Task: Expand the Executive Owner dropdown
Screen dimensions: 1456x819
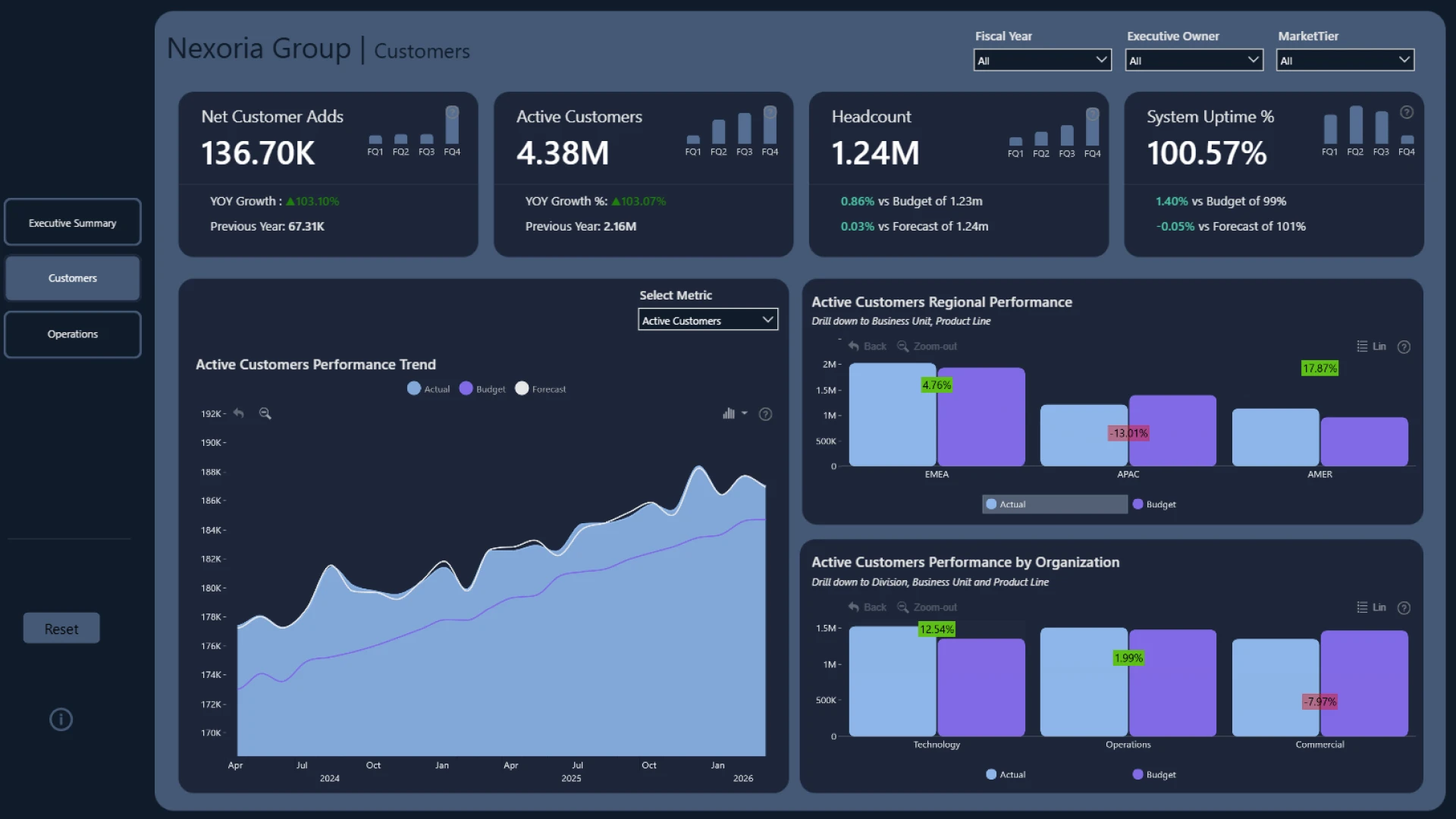Action: coord(1194,60)
